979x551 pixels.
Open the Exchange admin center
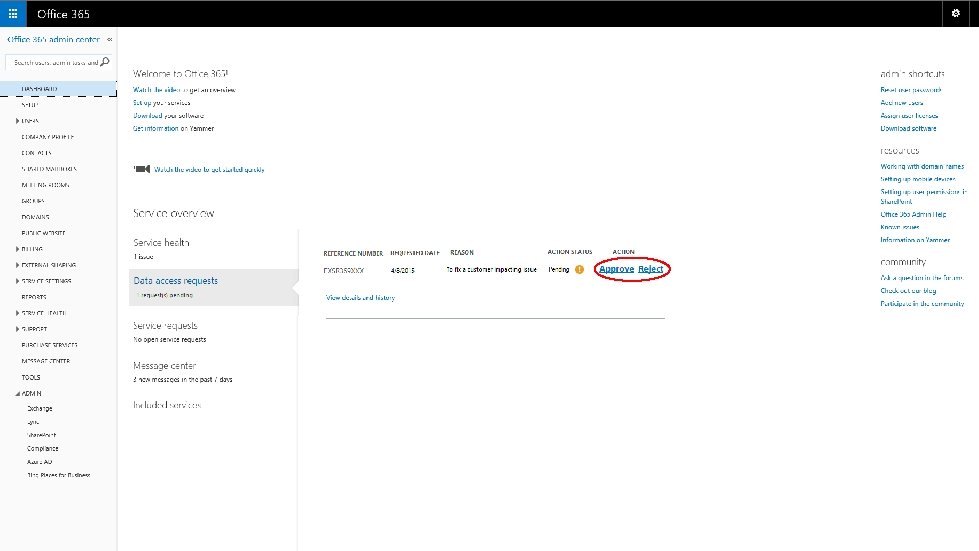click(x=39, y=409)
